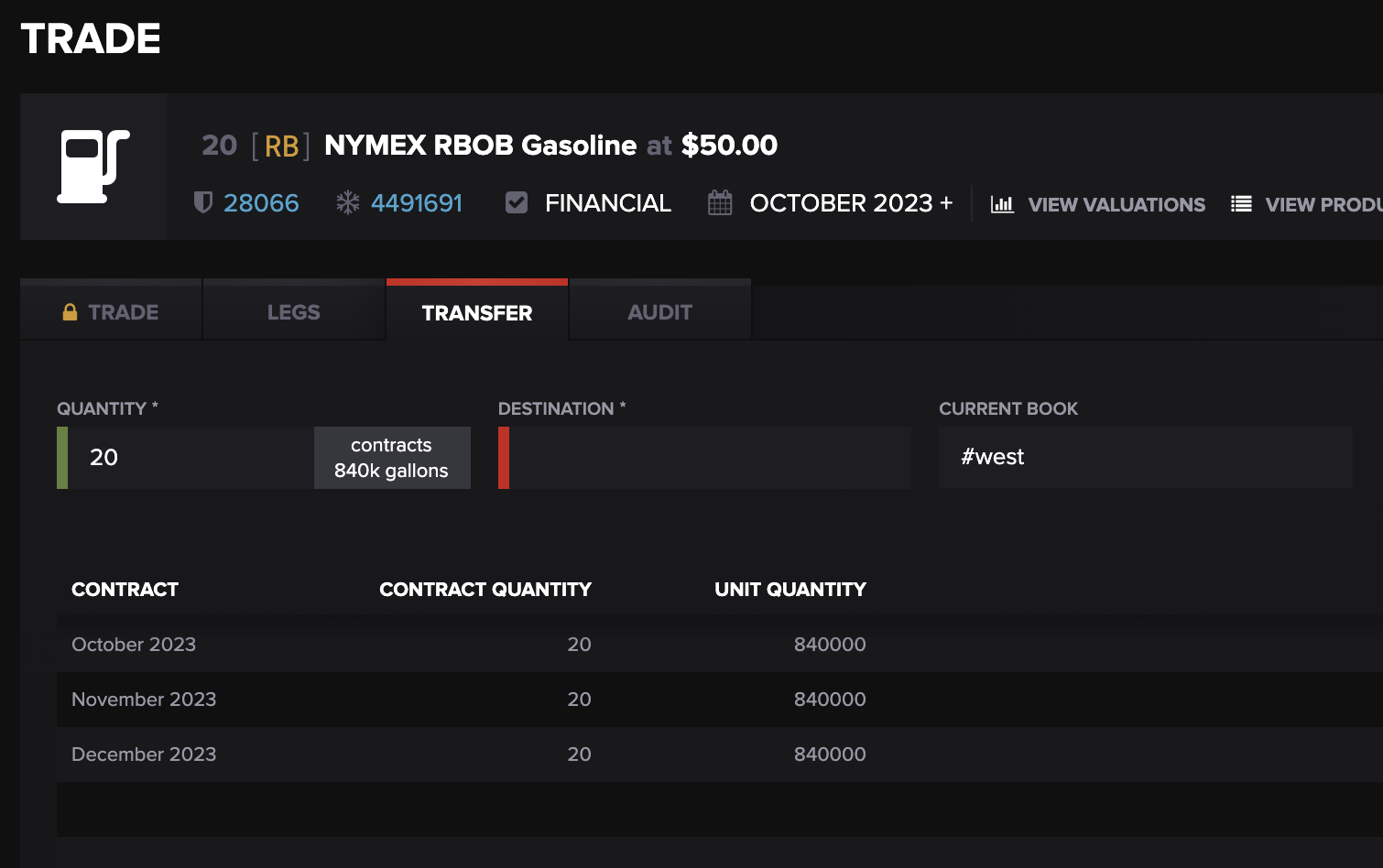Select the November 2023 contract row
The image size is (1383, 868).
144,700
